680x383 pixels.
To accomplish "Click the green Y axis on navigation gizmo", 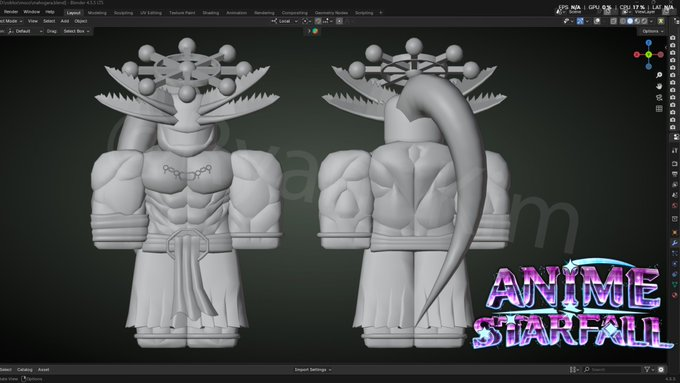I will [648, 55].
